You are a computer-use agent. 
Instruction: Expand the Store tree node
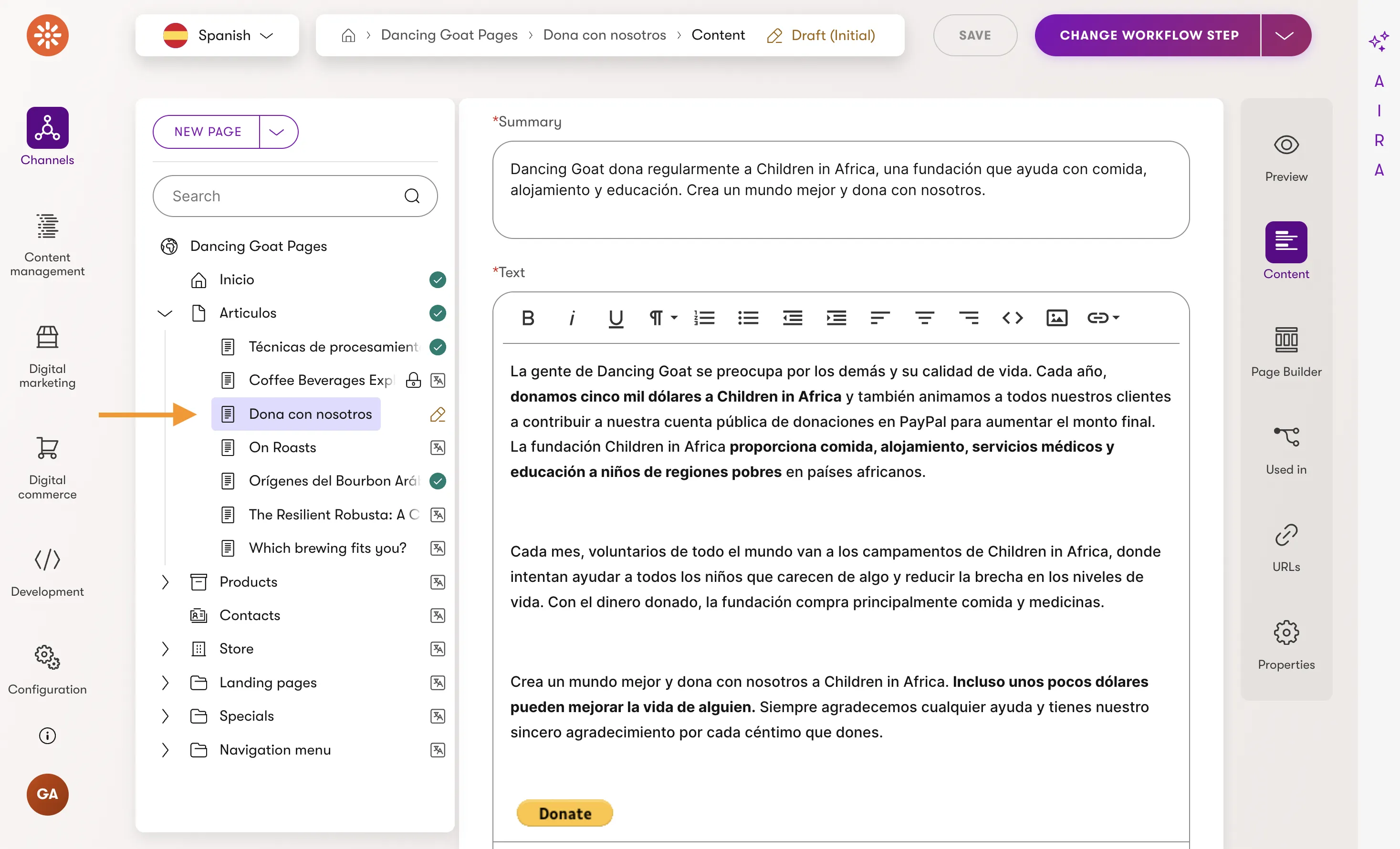click(x=165, y=649)
